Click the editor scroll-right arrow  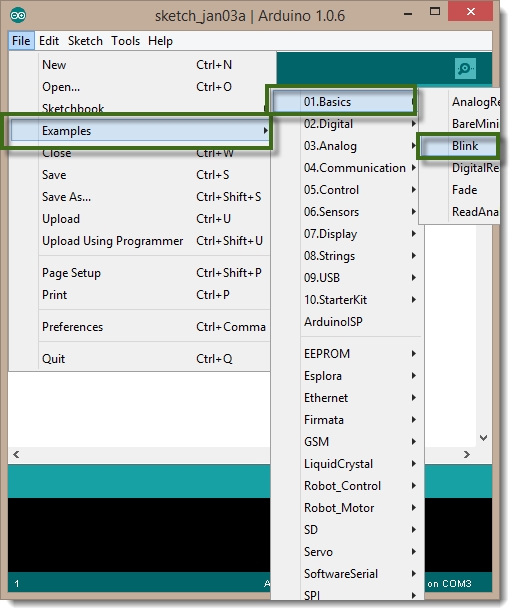pos(466,454)
